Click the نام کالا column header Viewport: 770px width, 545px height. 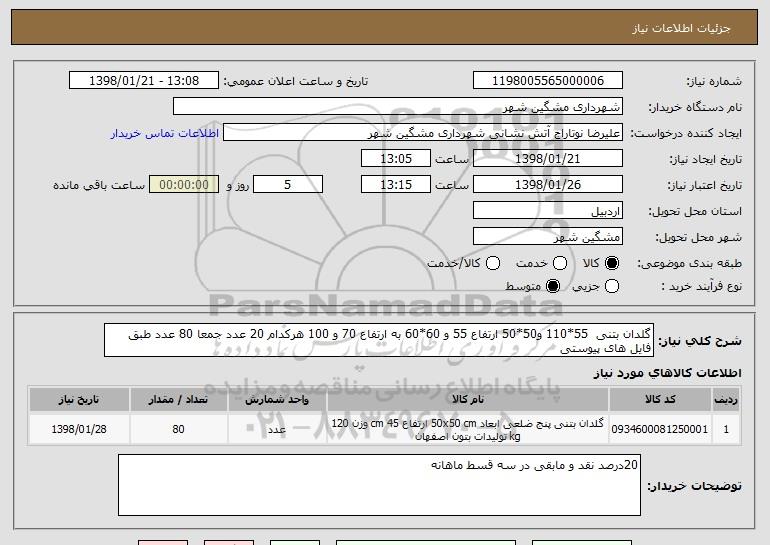[x=468, y=400]
